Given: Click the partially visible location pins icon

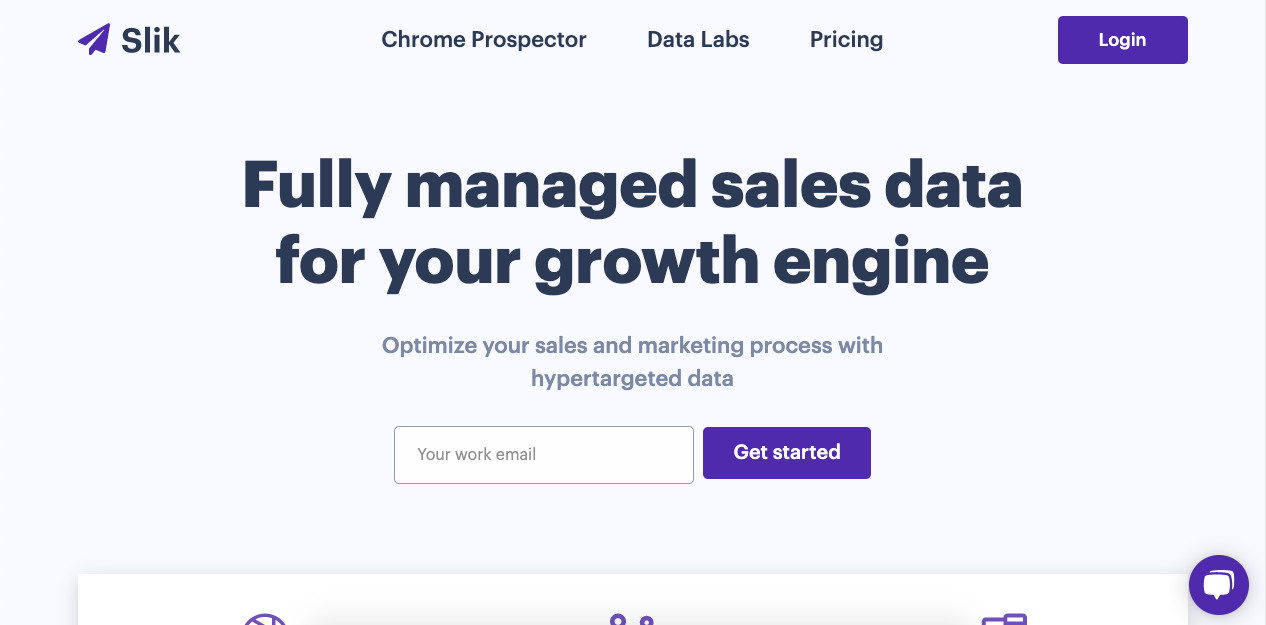Looking at the screenshot, I should point(632,619).
